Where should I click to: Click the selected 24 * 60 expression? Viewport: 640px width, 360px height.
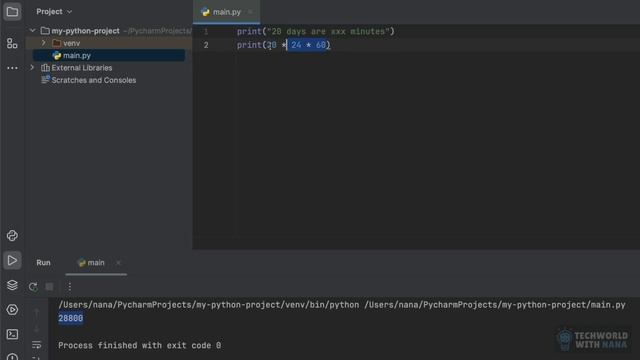click(x=308, y=45)
